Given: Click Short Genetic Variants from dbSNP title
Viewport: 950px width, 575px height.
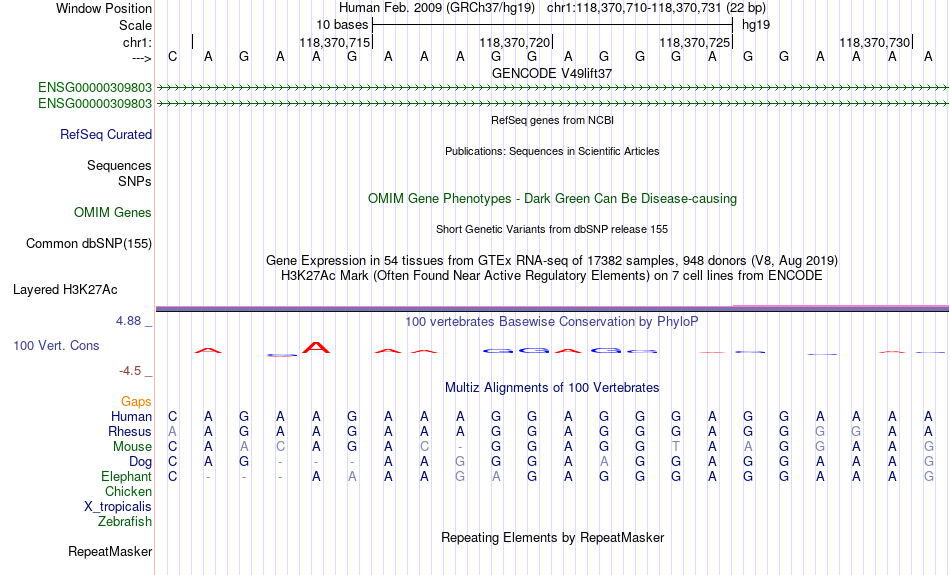Looking at the screenshot, I should pyautogui.click(x=552, y=229).
